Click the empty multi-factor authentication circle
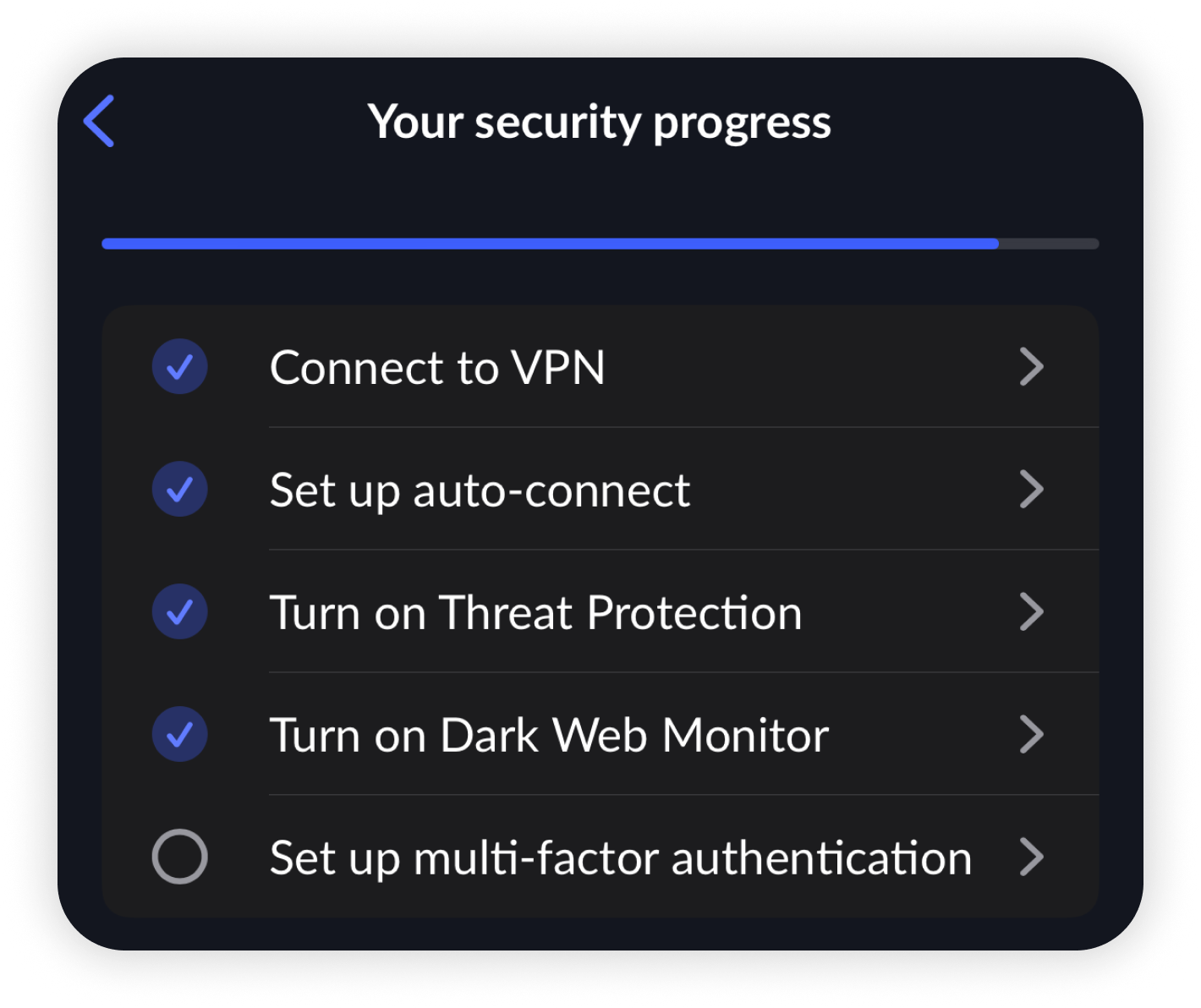The height and width of the screenshot is (1008, 1201). 179,857
